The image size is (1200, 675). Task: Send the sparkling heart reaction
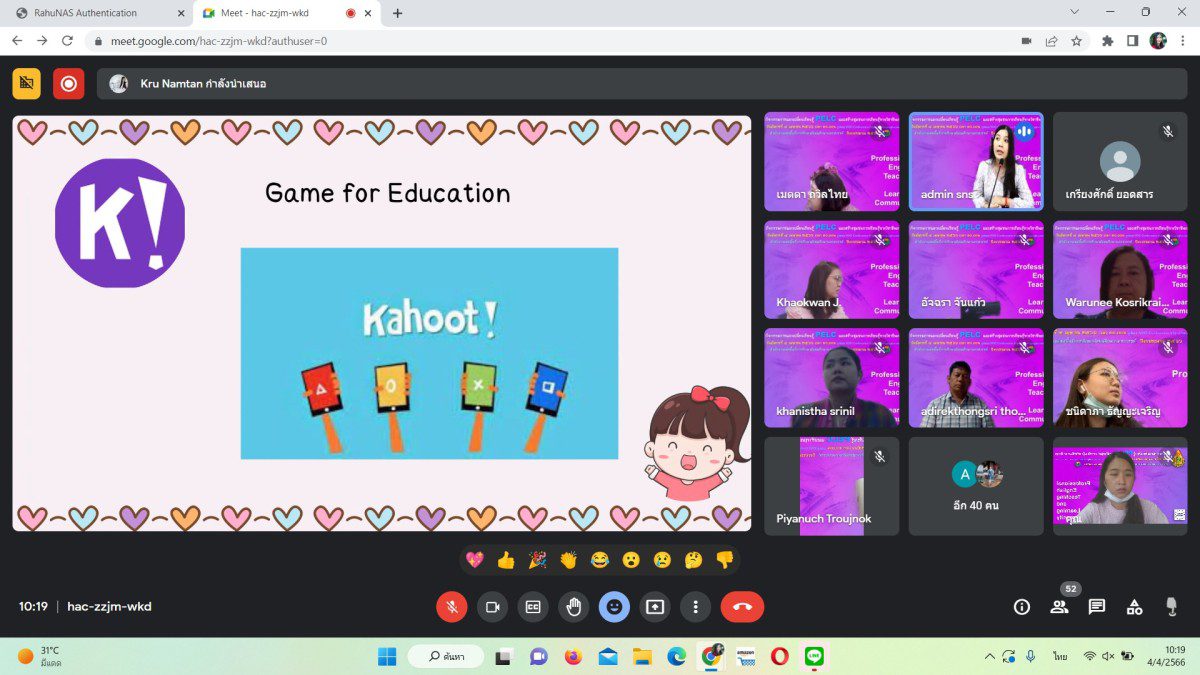475,560
